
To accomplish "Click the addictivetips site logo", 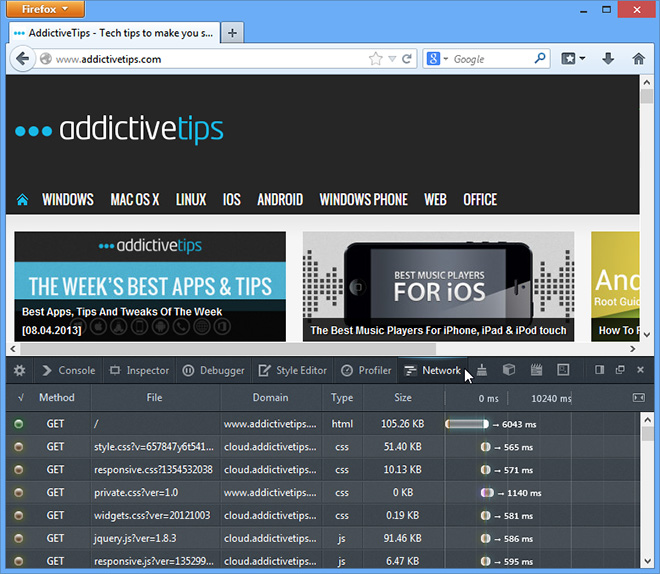I will click(x=119, y=129).
